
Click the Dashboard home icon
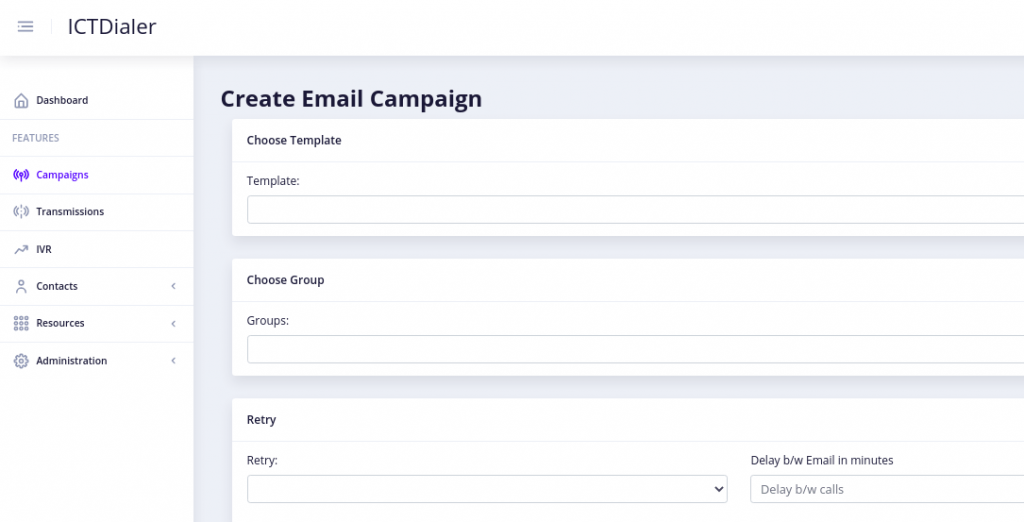tap(21, 101)
